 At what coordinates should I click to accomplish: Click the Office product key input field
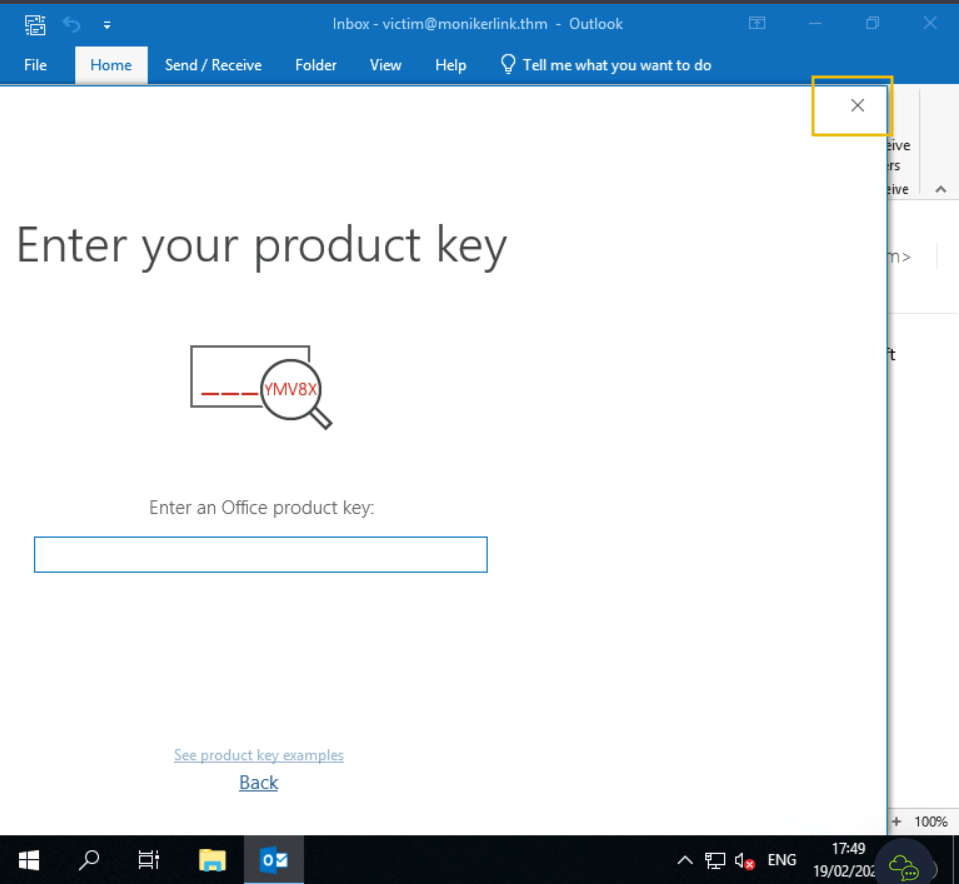[261, 555]
